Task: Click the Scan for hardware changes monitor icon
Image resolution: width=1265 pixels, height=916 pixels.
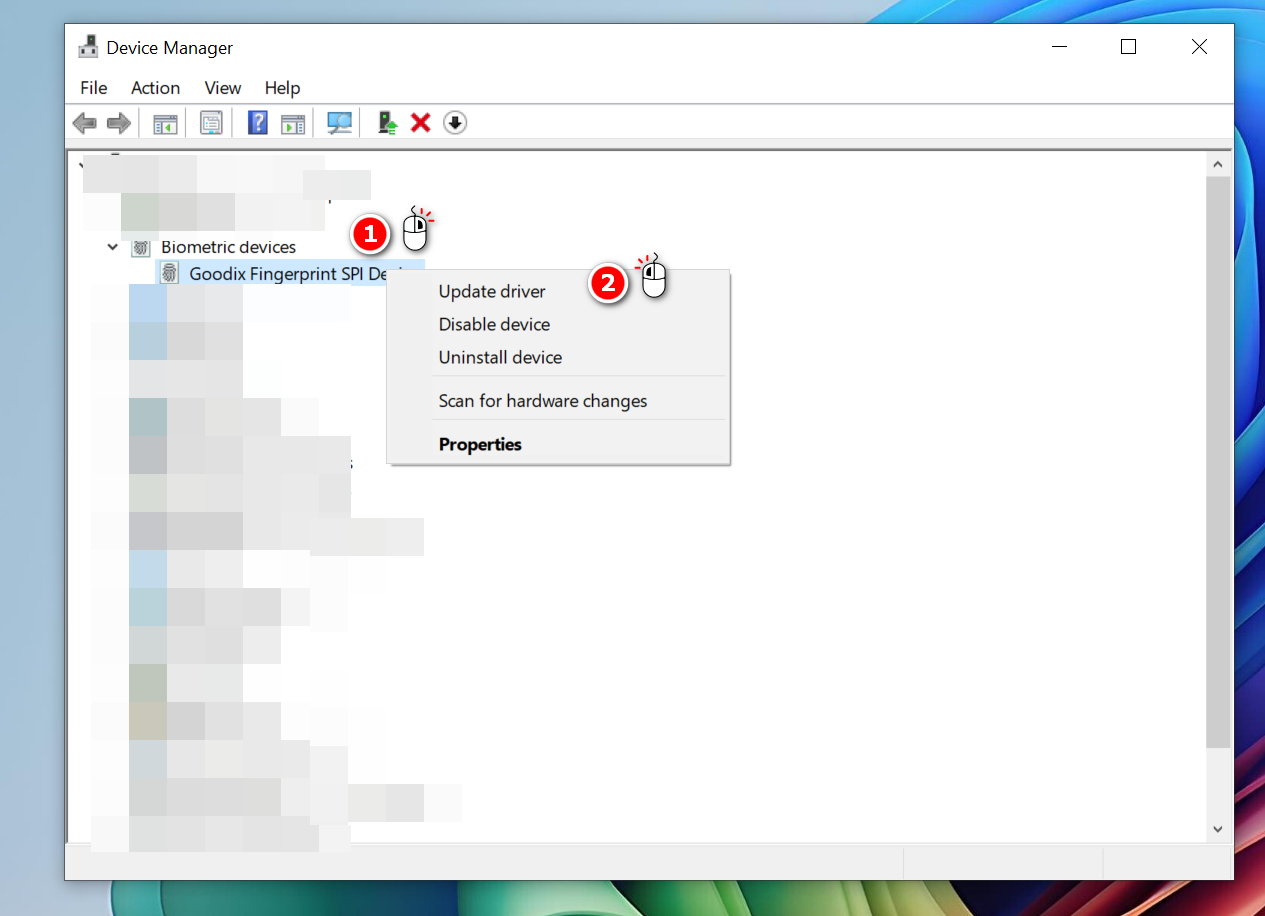Action: coord(340,123)
